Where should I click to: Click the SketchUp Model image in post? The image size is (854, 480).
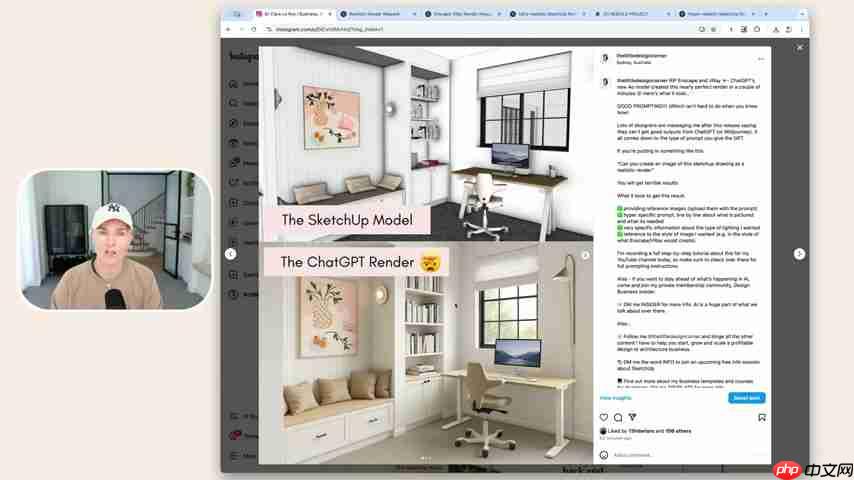426,143
